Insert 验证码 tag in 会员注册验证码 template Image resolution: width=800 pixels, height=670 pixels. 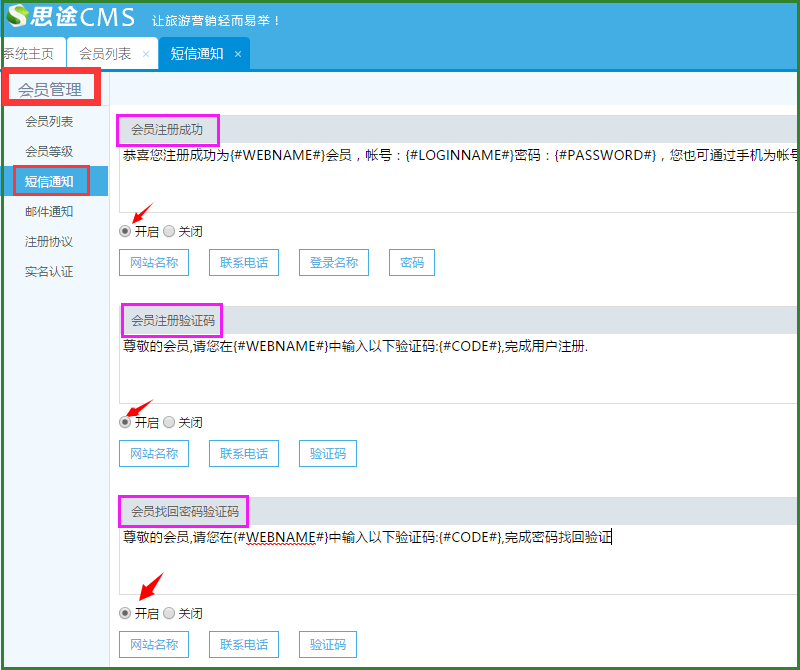(x=327, y=453)
